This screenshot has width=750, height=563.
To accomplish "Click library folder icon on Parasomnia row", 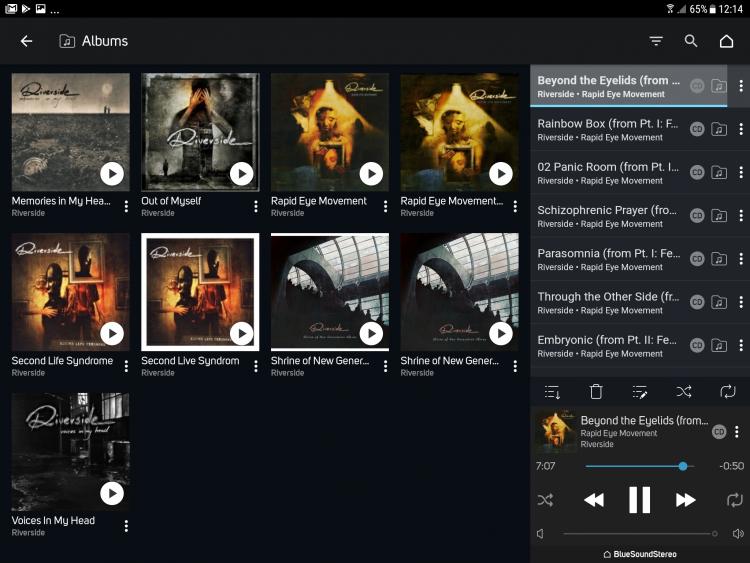I will coord(719,259).
